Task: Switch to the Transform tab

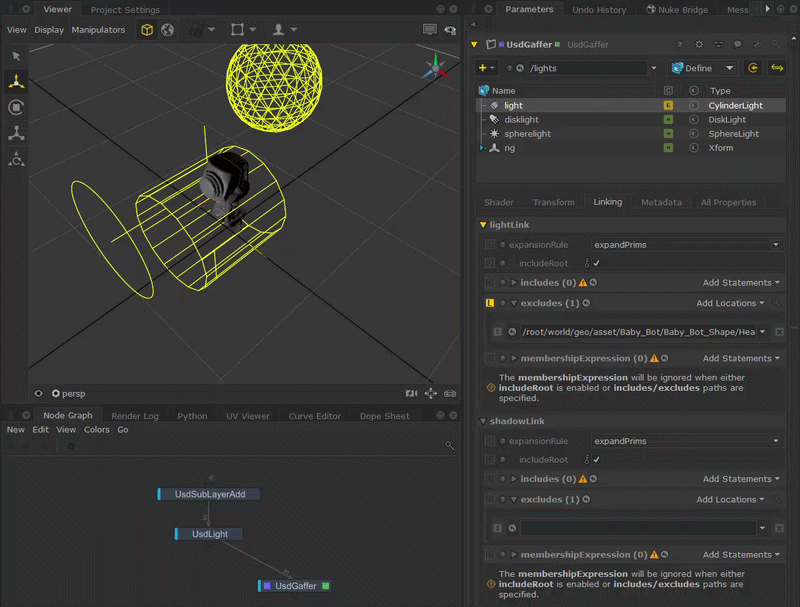Action: [554, 203]
